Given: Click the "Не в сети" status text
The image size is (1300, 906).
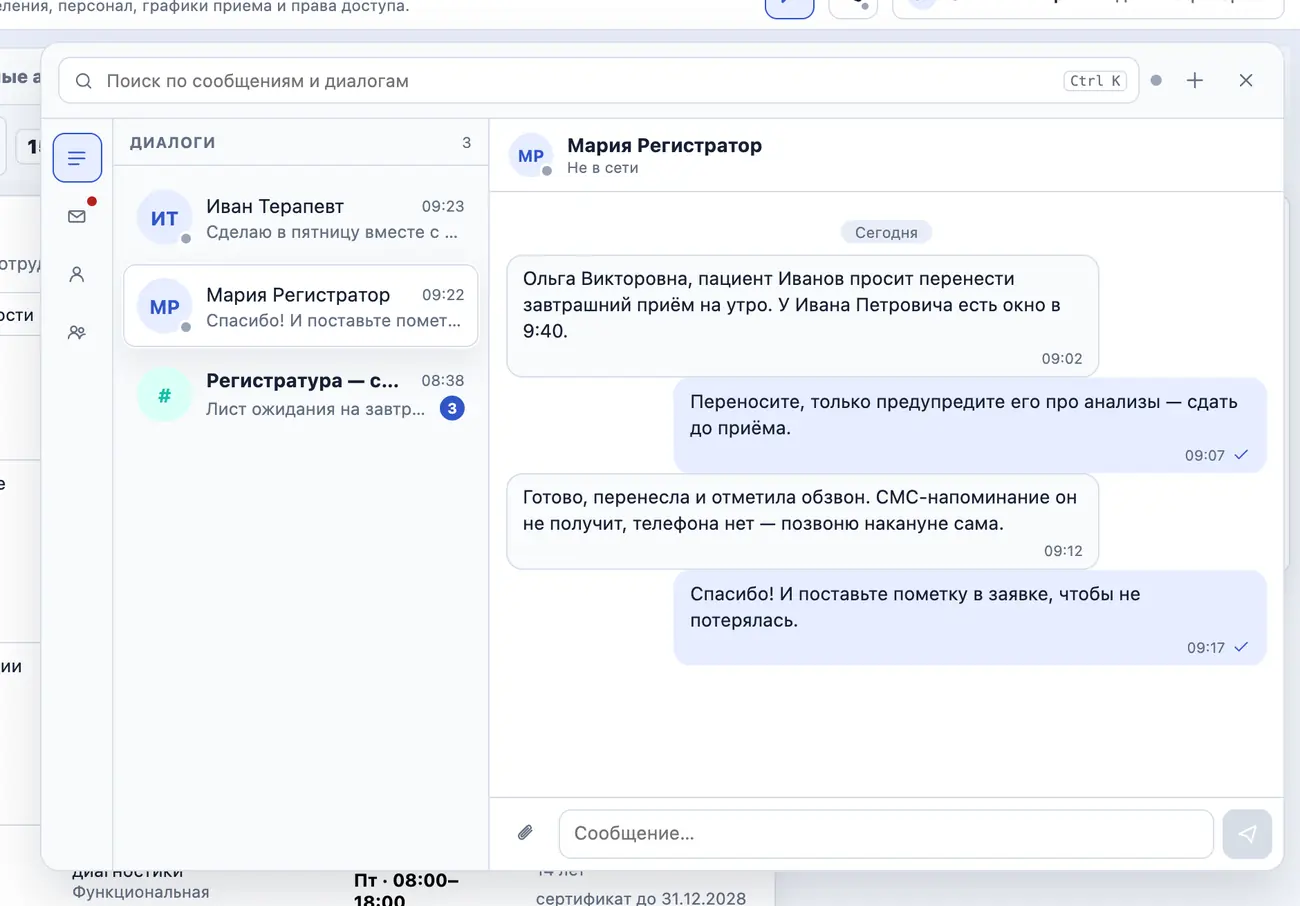Looking at the screenshot, I should pyautogui.click(x=602, y=168).
